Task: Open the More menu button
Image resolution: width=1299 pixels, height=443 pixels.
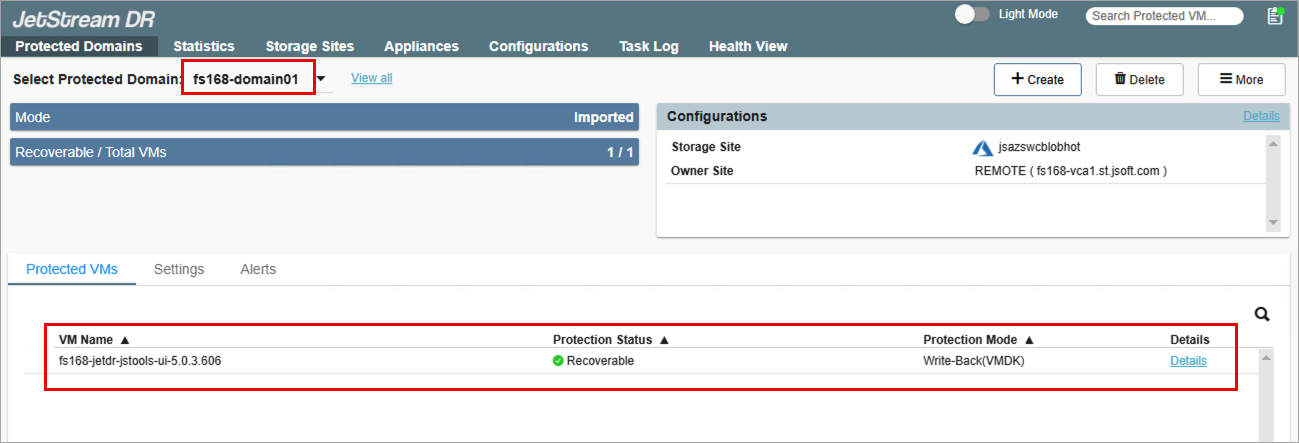Action: pyautogui.click(x=1241, y=80)
